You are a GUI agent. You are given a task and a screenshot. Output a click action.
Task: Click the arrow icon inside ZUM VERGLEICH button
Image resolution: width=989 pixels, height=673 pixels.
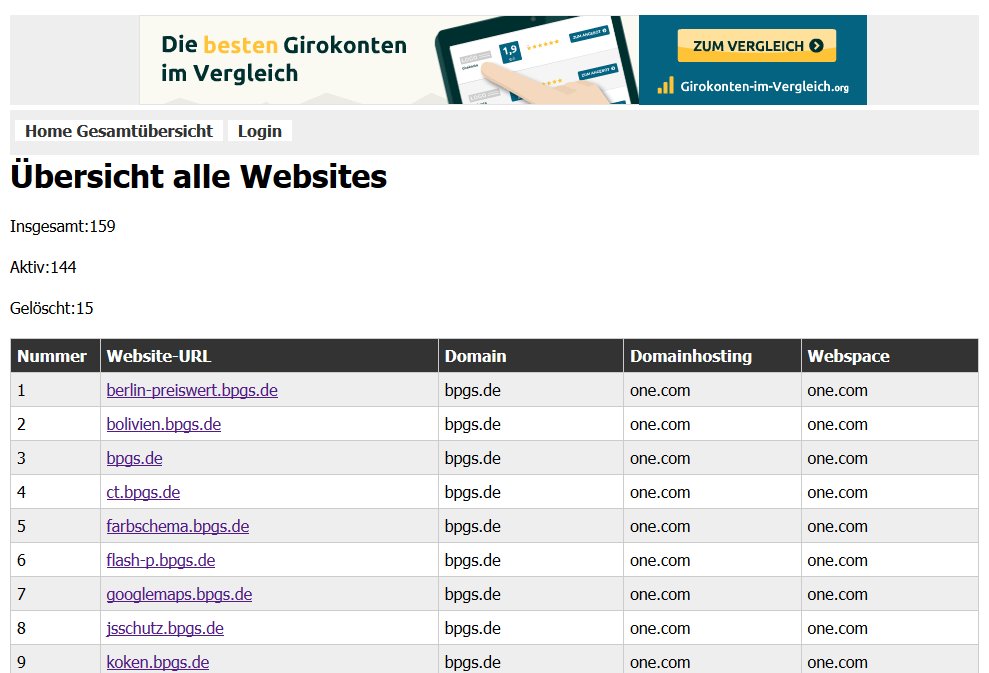click(817, 45)
